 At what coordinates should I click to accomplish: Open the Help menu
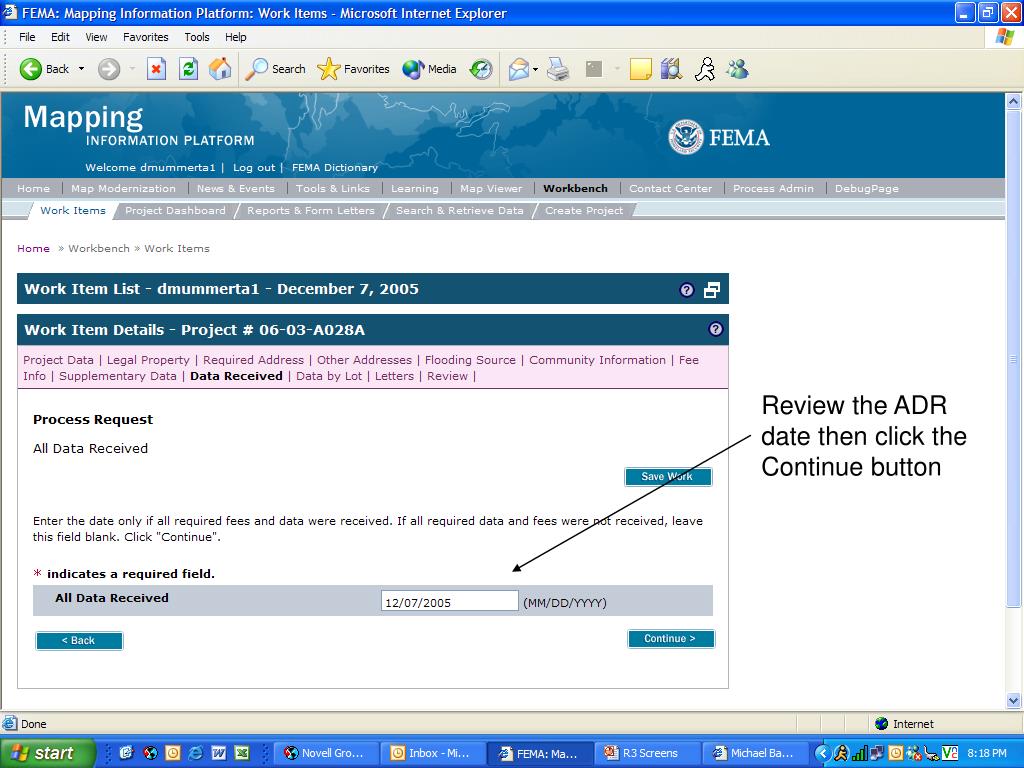(x=236, y=37)
